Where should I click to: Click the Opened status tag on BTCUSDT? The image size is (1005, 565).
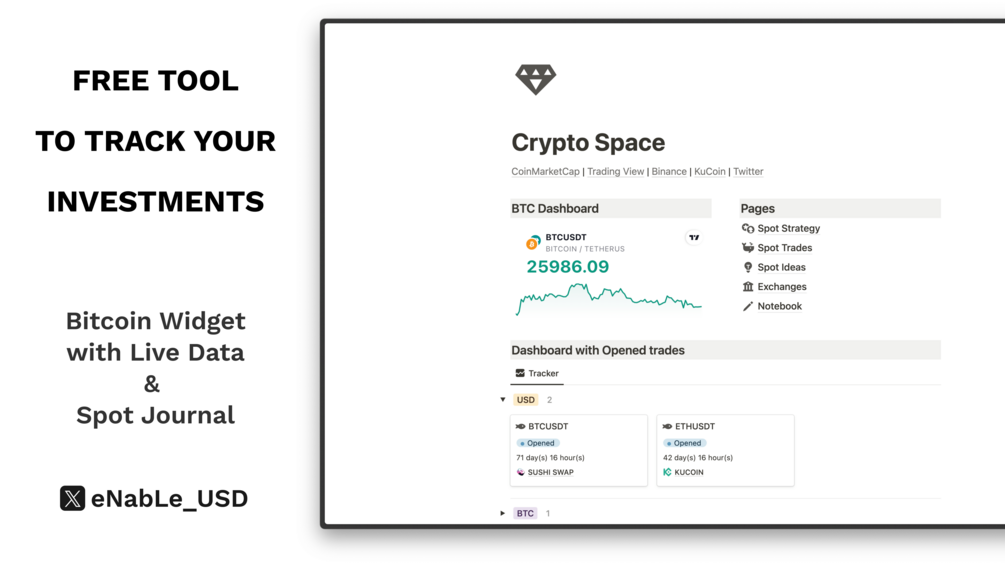pos(539,443)
